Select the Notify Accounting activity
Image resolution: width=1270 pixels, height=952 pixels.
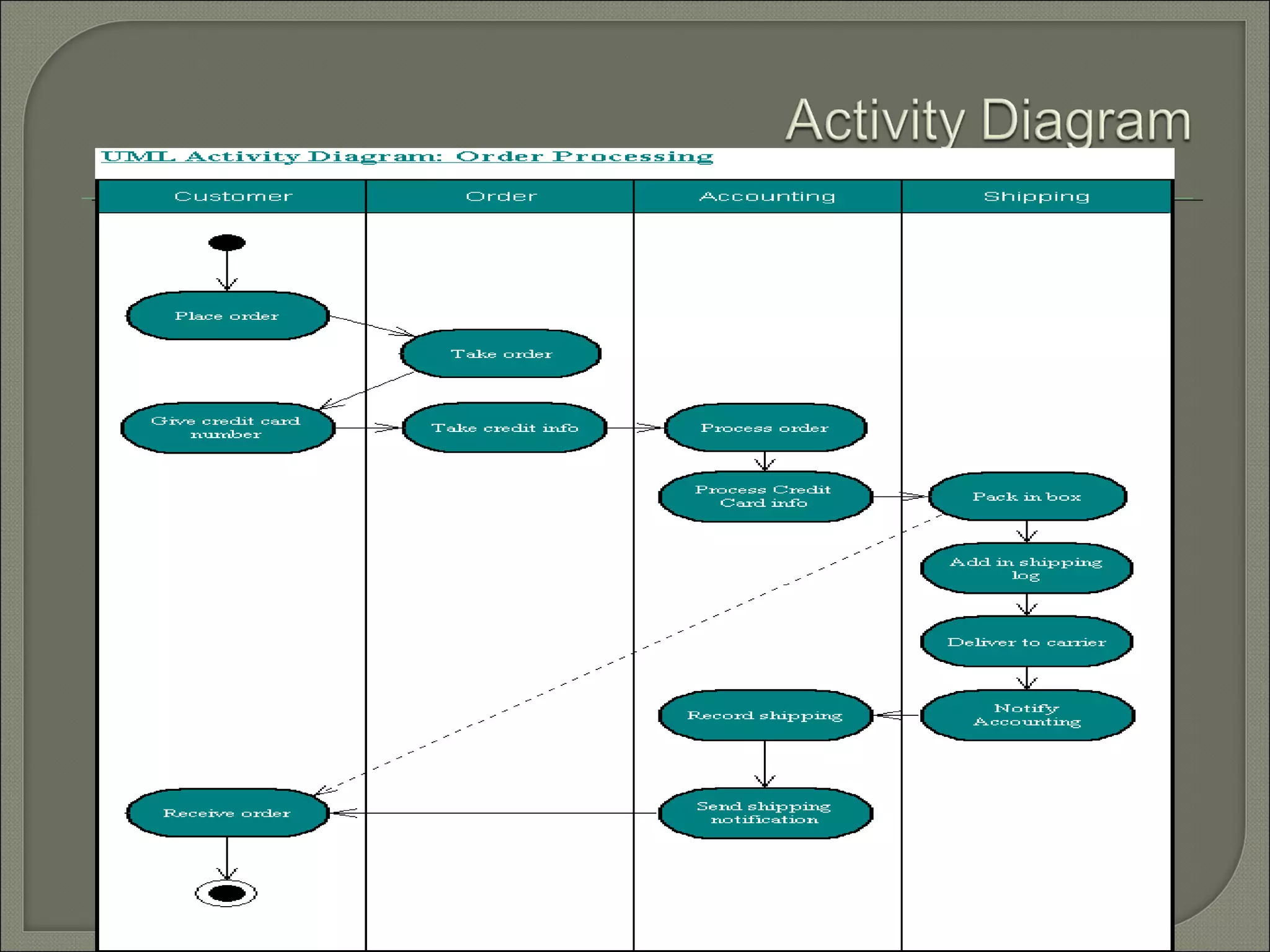[1027, 715]
